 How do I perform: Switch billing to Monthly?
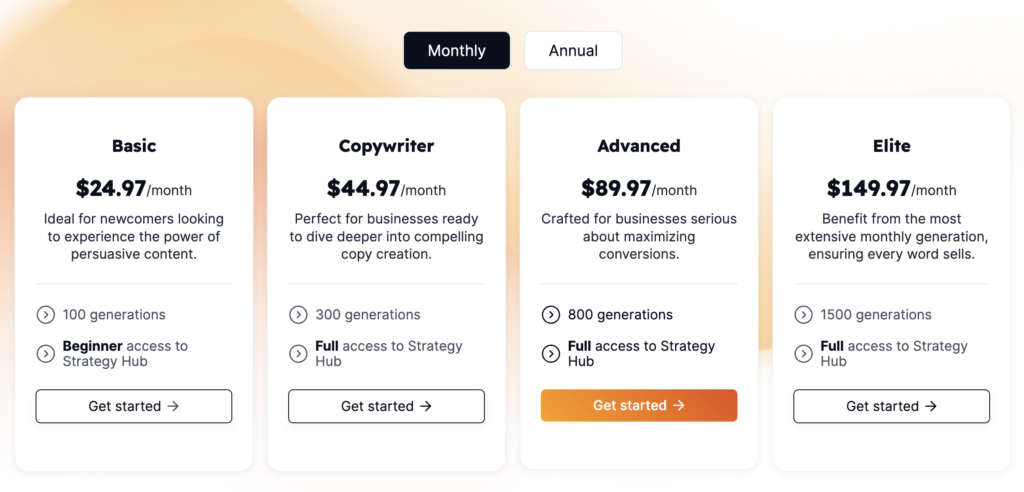[x=456, y=50]
